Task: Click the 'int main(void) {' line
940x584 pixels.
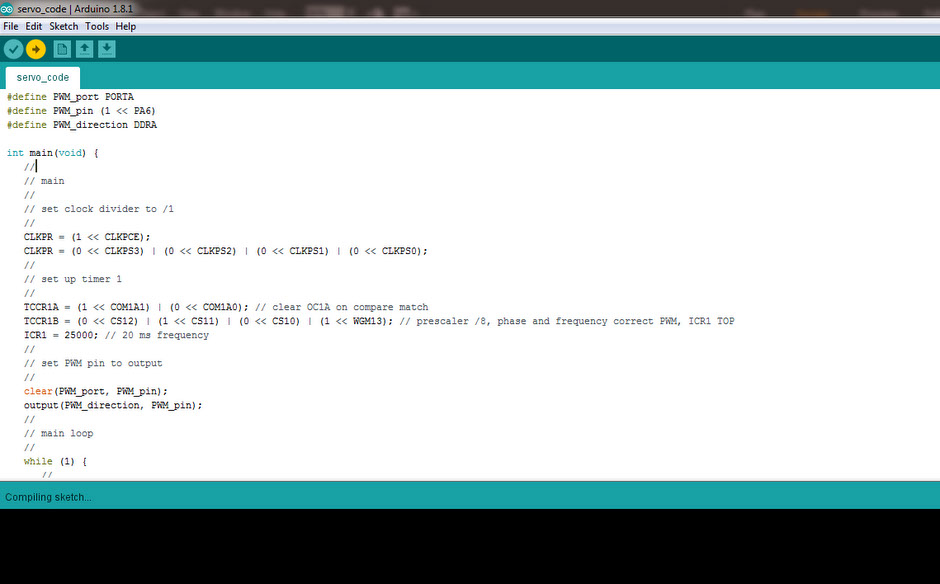Action: (52, 153)
